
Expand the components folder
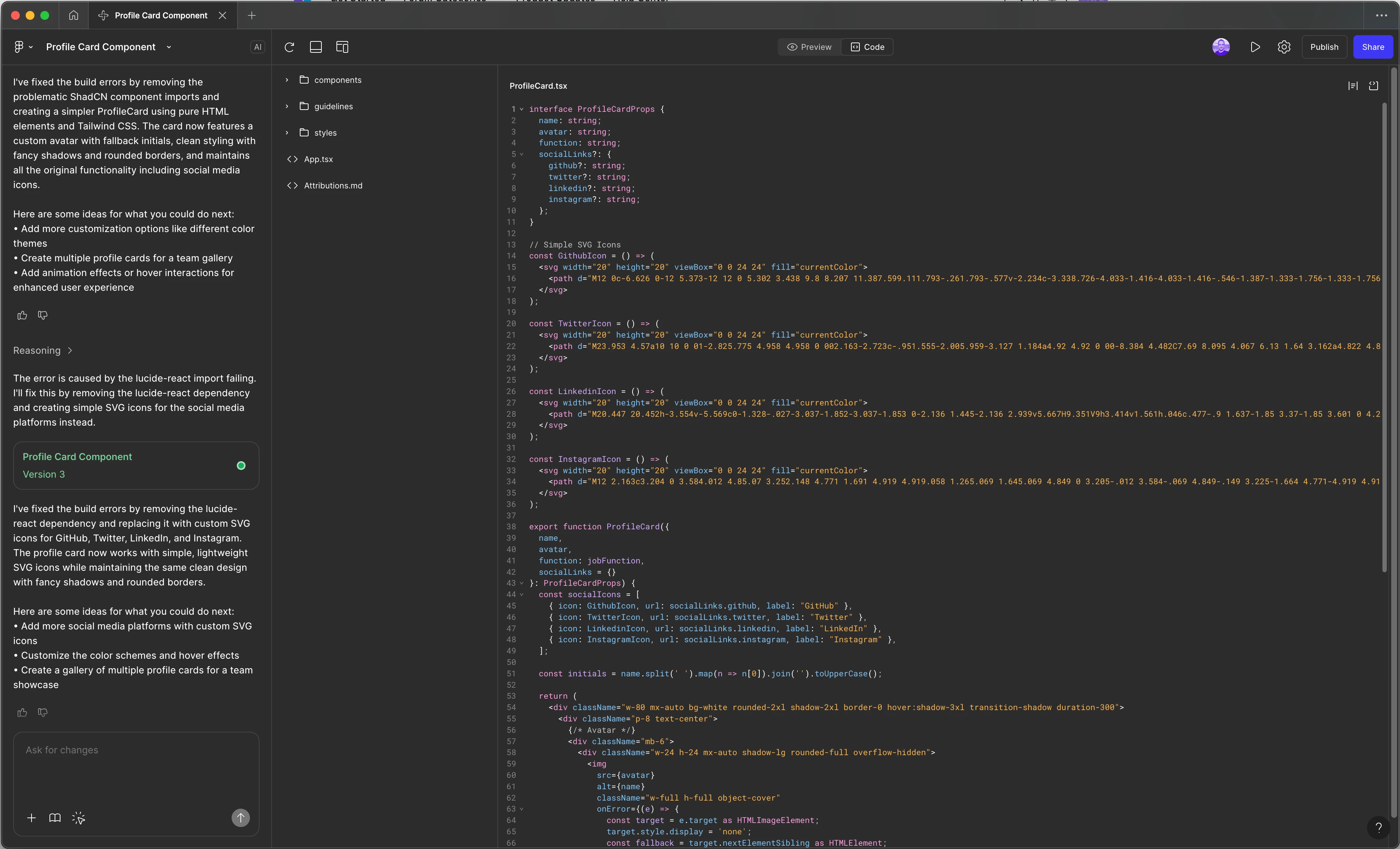click(x=338, y=80)
